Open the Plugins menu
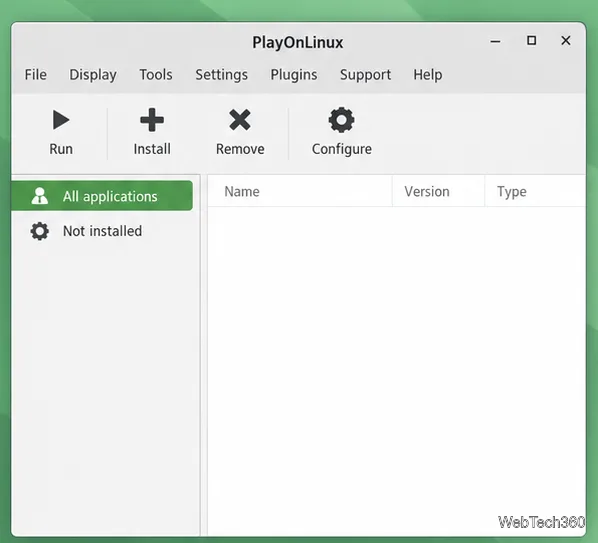Screen dimensions: 598x543 click(x=294, y=74)
